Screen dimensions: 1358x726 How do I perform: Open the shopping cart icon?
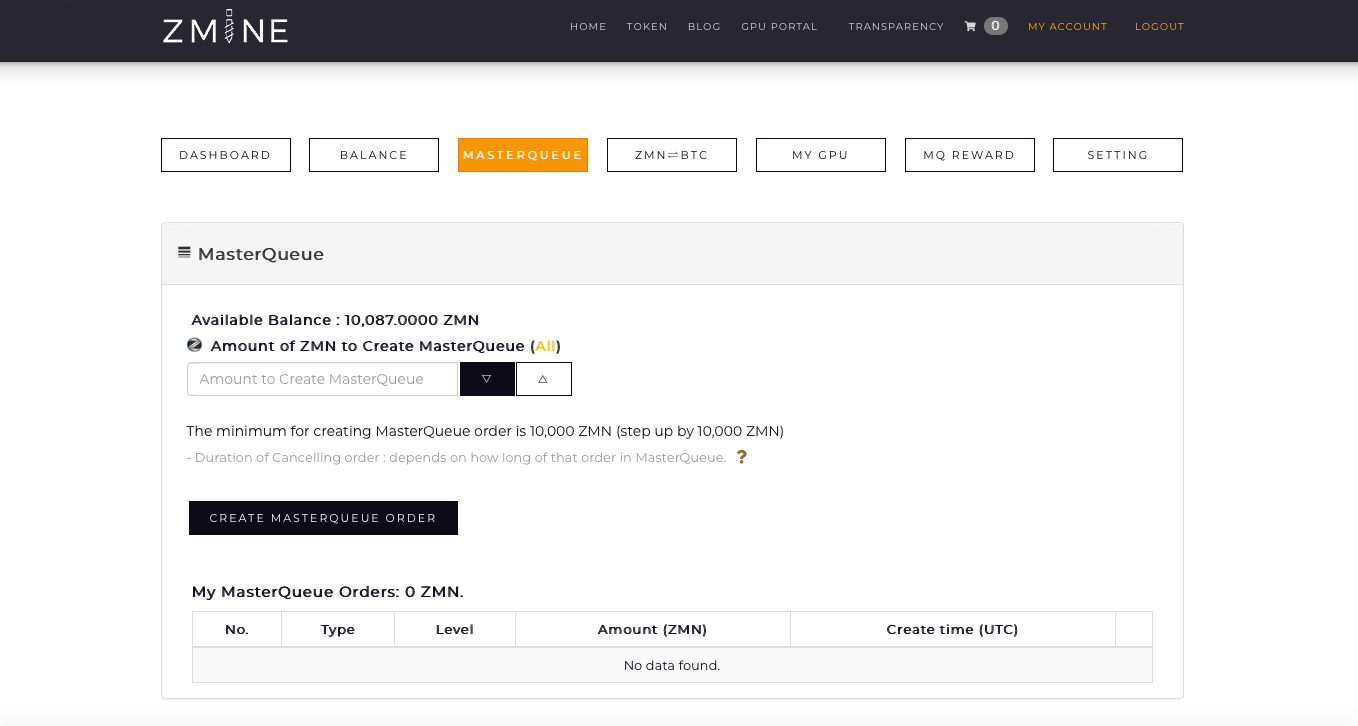pos(970,26)
